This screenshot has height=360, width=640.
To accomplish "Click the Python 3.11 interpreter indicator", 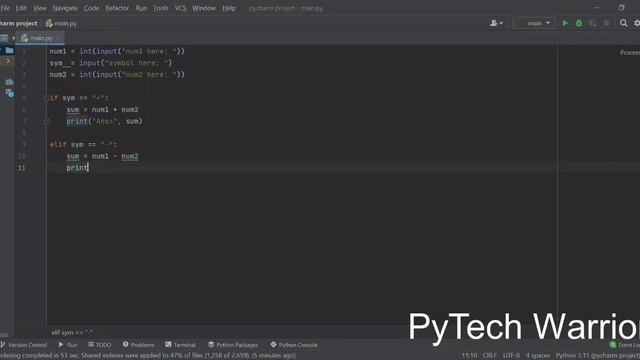I will click(598, 356).
